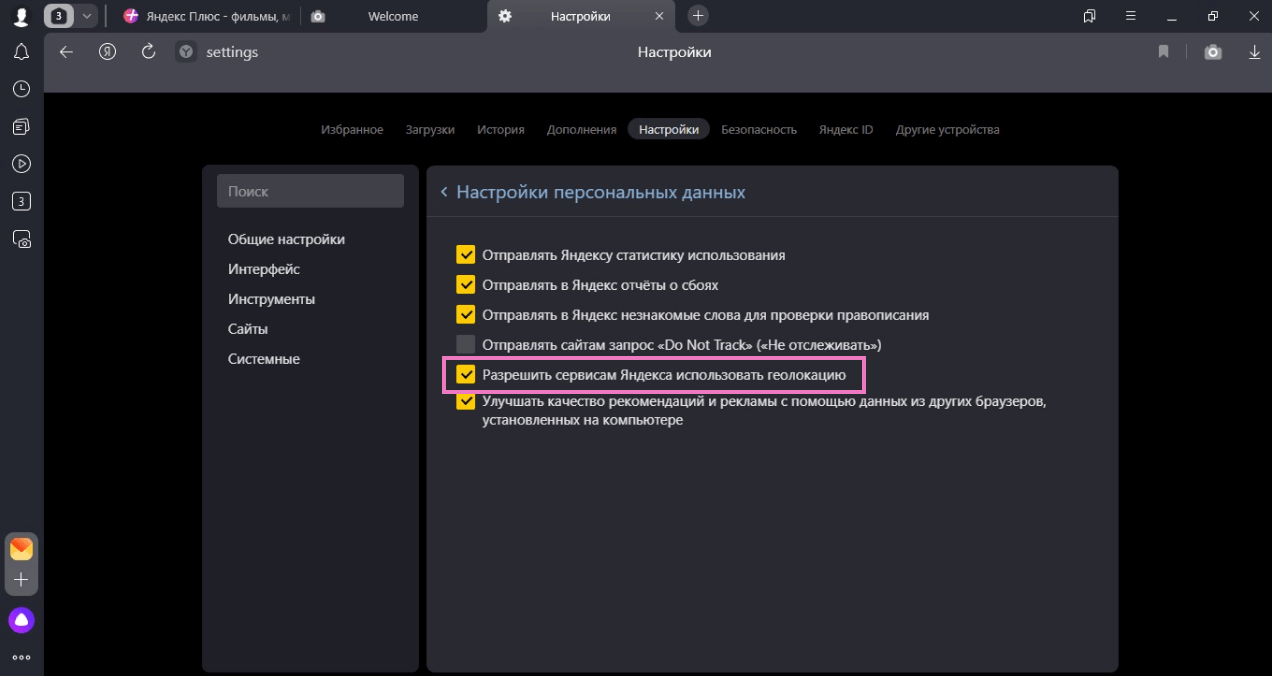Click the settings Поиск search field
Screen dimensions: 1272x676
point(310,191)
